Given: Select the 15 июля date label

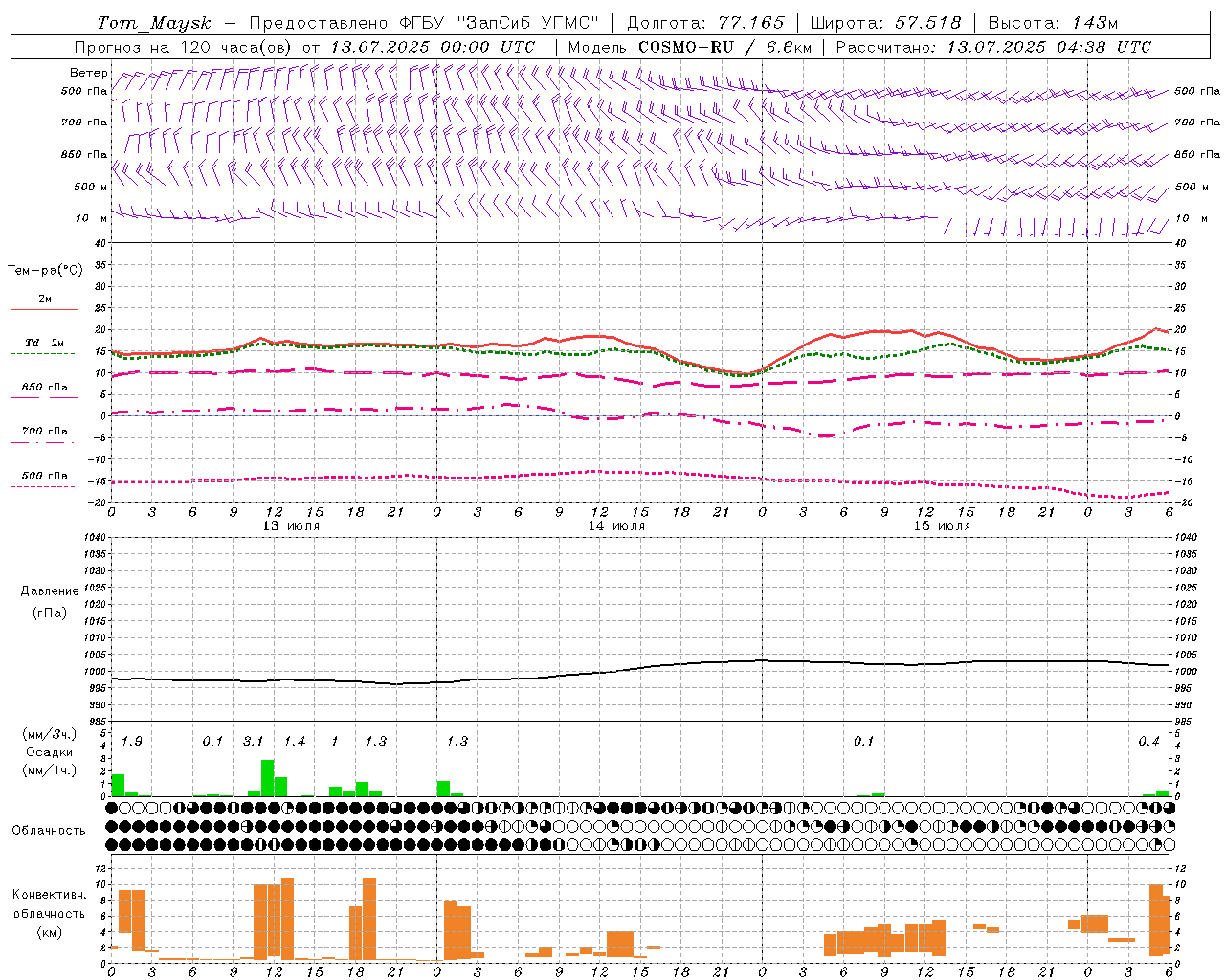Looking at the screenshot, I should tap(942, 525).
